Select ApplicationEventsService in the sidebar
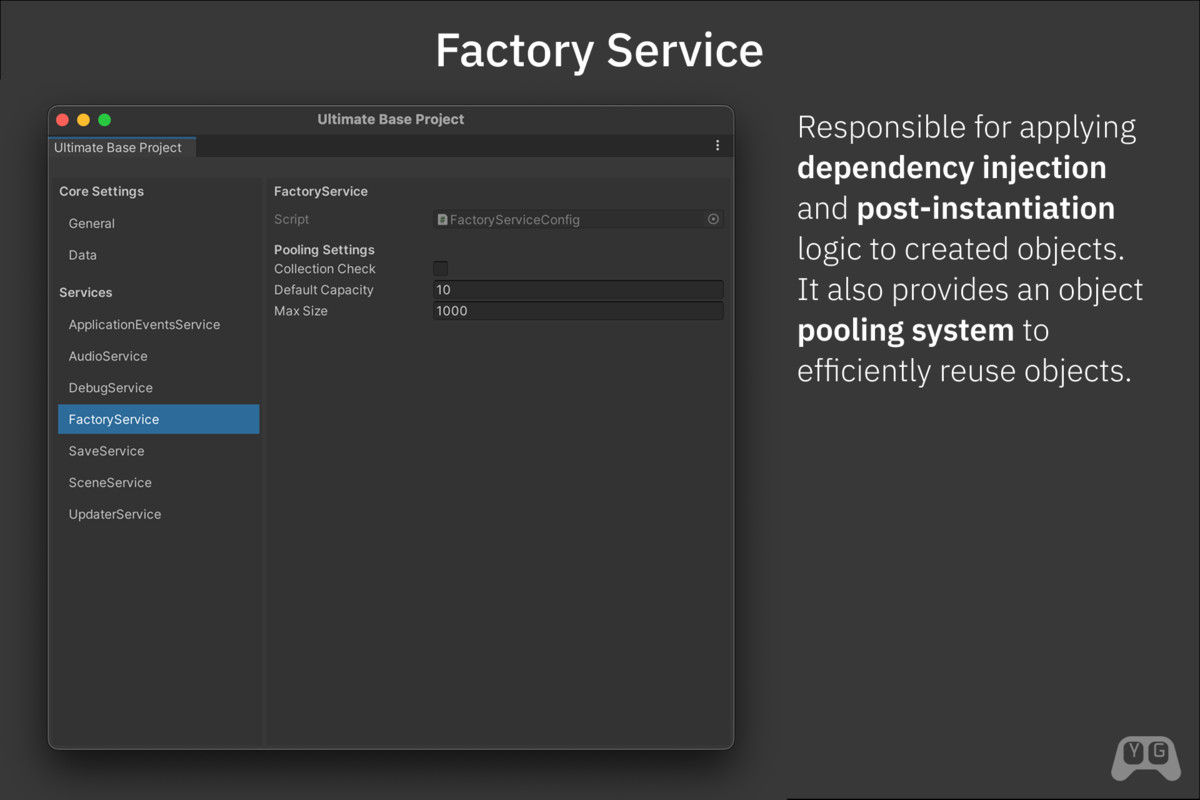This screenshot has height=800, width=1200. (x=144, y=325)
